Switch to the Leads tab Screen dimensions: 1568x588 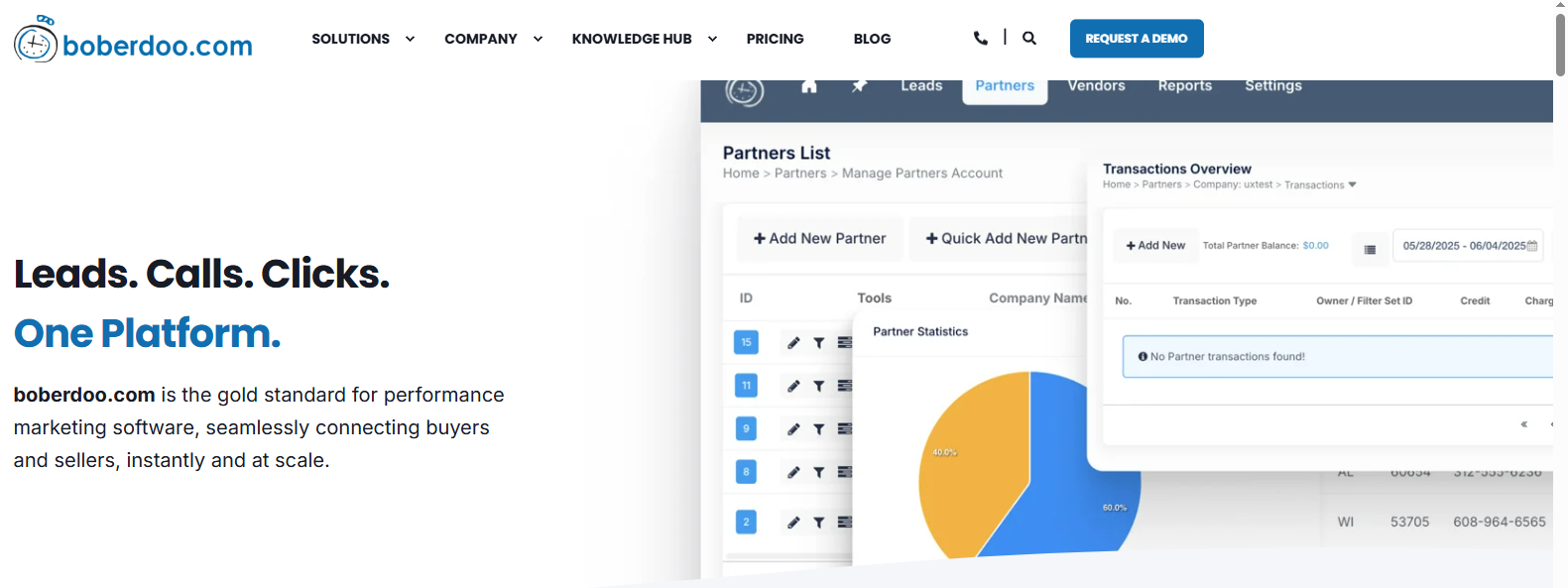[921, 86]
